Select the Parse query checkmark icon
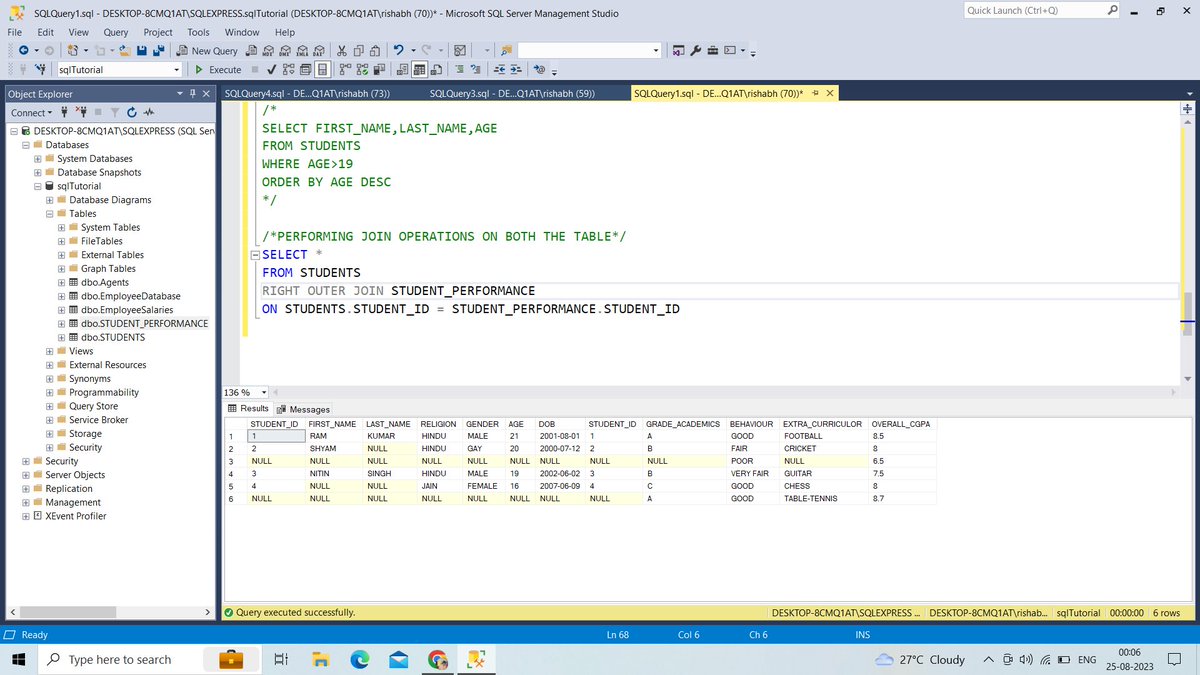This screenshot has height=675, width=1200. tap(271, 70)
